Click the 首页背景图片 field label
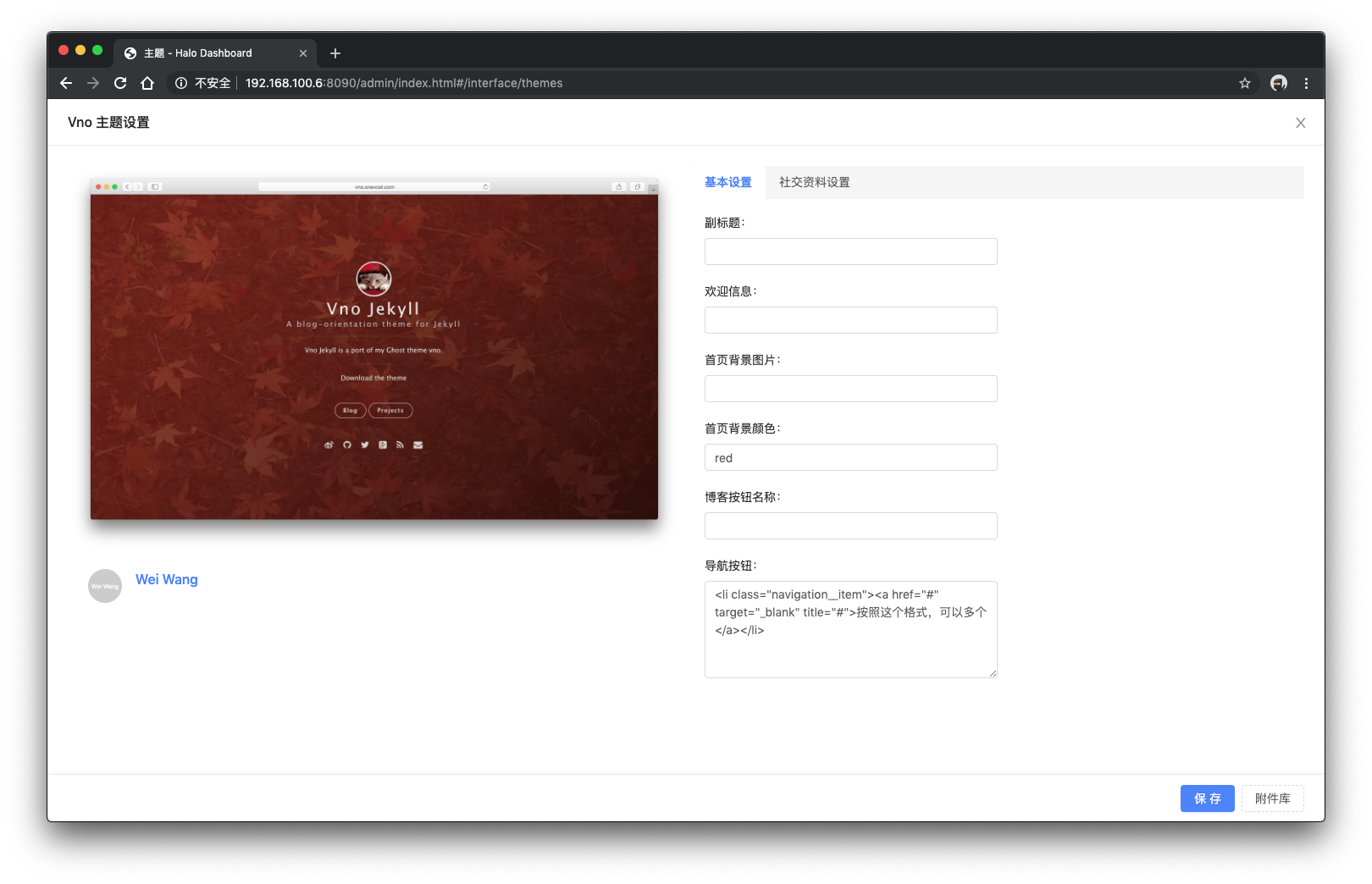This screenshot has width=1372, height=884. [x=742, y=360]
